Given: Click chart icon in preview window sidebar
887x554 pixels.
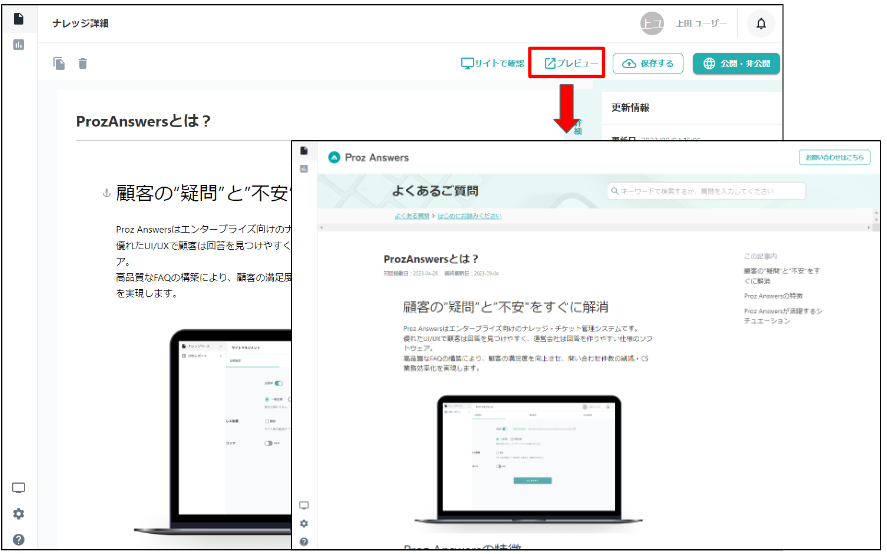Looking at the screenshot, I should point(304,169).
